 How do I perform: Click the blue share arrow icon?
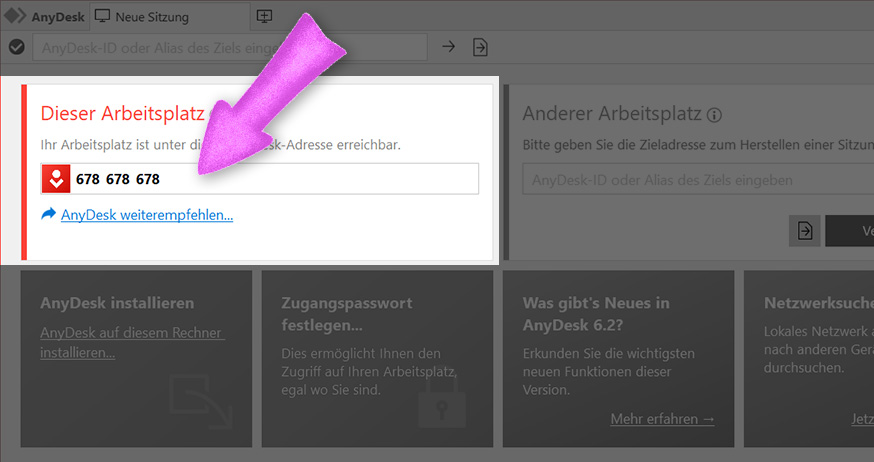49,213
